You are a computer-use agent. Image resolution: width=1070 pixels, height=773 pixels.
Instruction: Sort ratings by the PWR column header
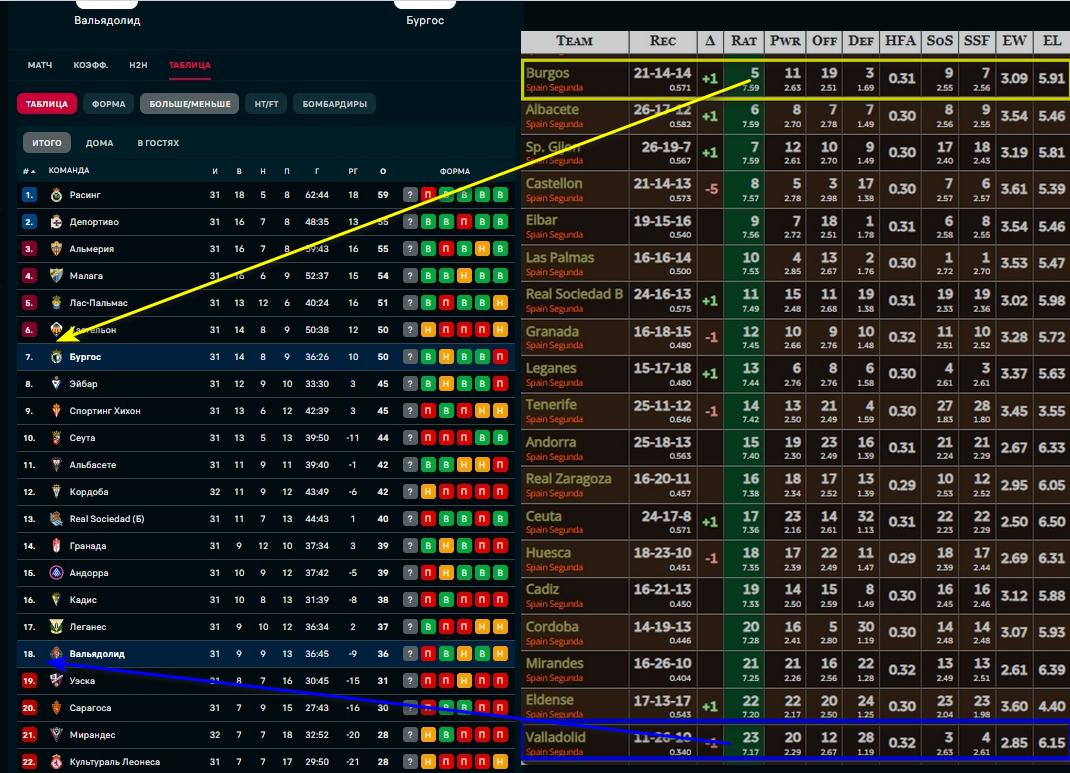(785, 41)
